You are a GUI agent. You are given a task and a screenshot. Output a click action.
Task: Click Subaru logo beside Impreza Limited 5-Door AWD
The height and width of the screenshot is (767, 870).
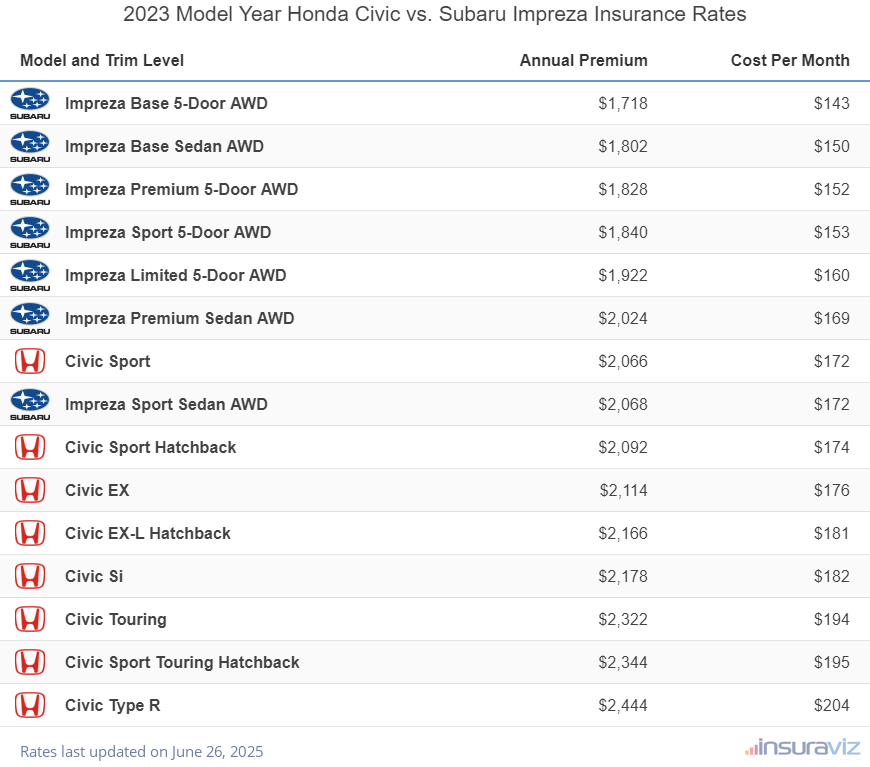tap(30, 276)
